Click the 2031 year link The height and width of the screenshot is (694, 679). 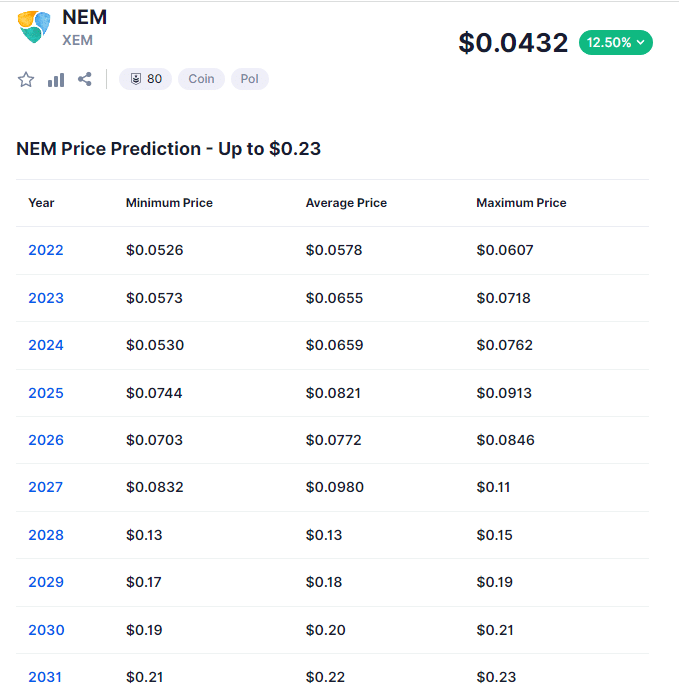(x=46, y=677)
